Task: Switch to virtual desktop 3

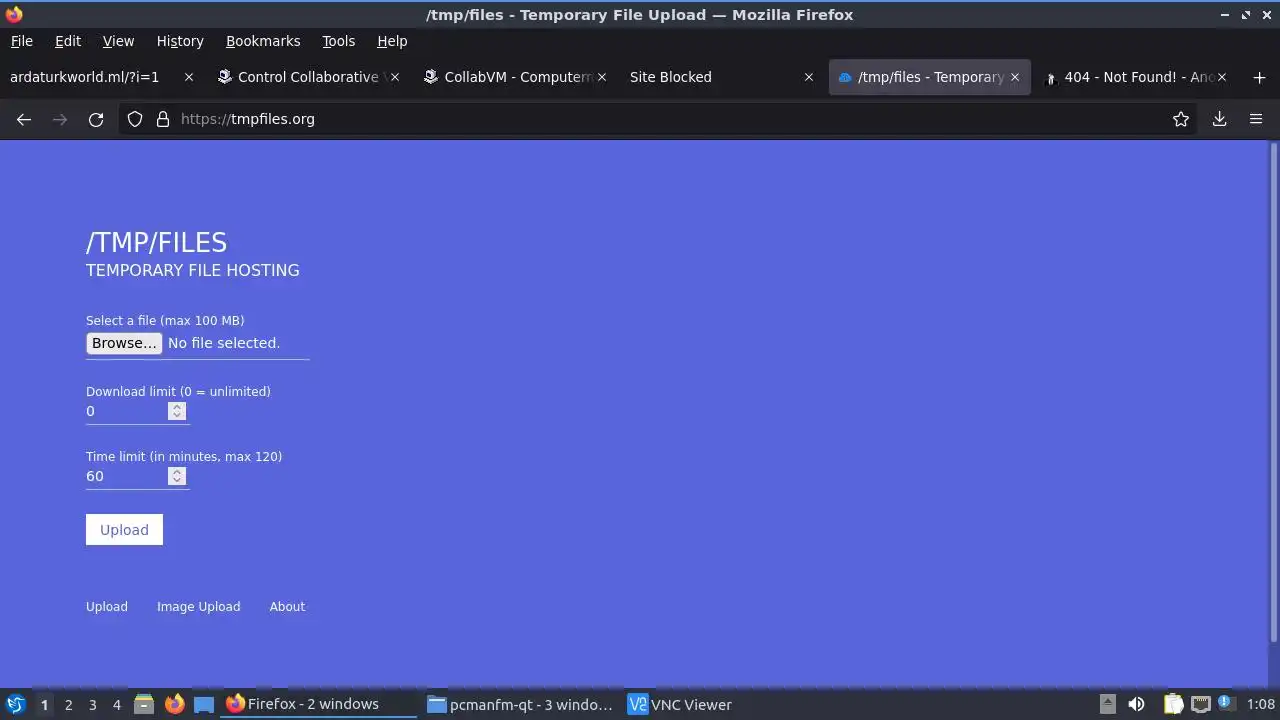Action: [x=92, y=705]
